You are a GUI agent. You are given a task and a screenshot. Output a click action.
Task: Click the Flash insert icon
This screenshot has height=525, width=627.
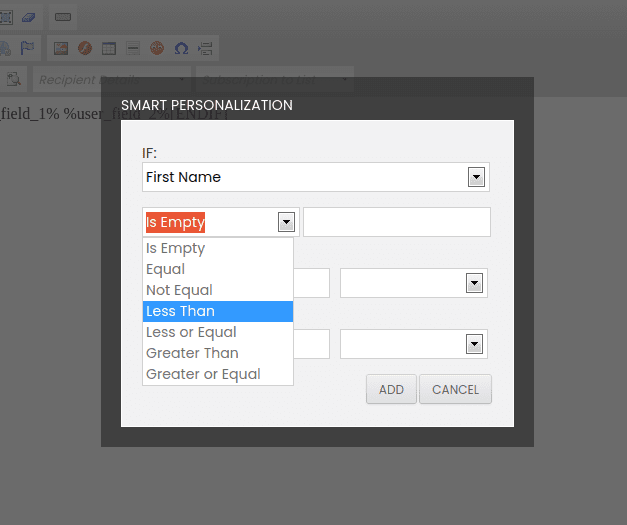[85, 48]
